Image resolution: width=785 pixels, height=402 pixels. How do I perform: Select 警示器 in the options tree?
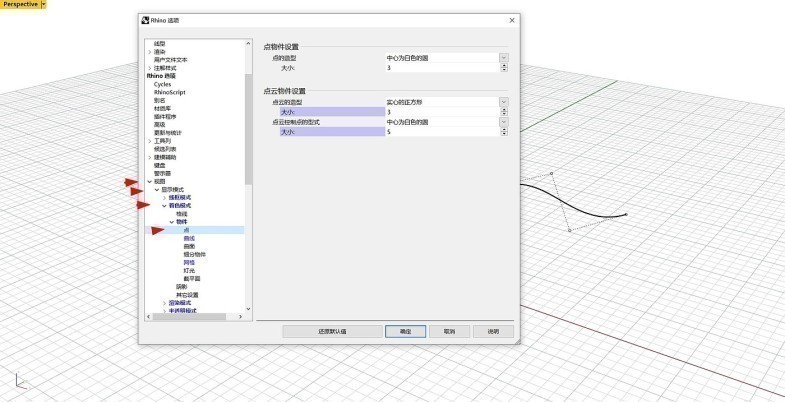(162, 173)
